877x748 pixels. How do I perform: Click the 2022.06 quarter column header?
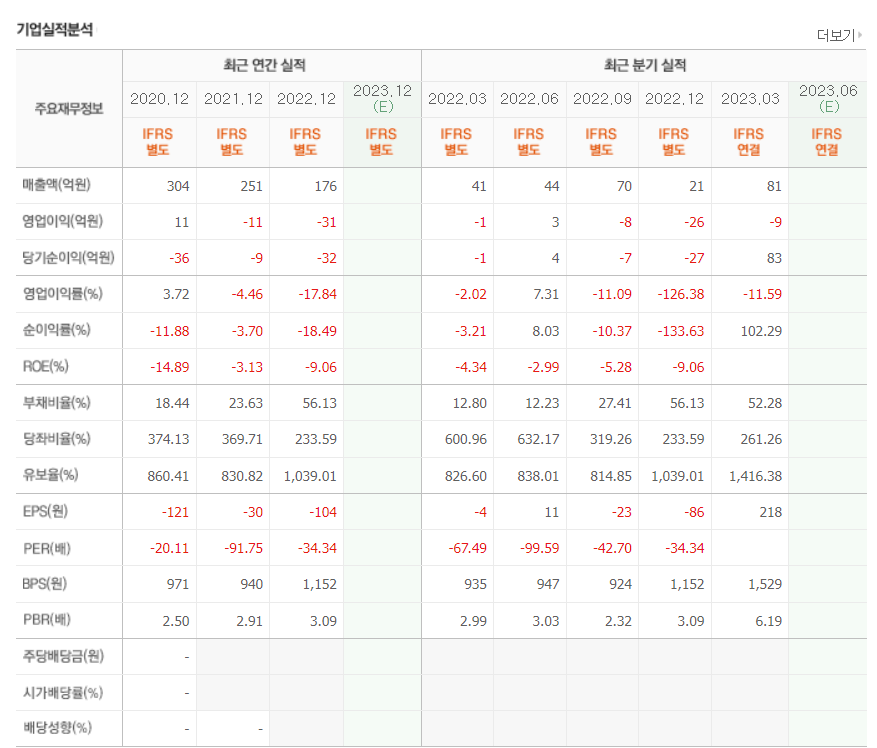click(x=529, y=99)
